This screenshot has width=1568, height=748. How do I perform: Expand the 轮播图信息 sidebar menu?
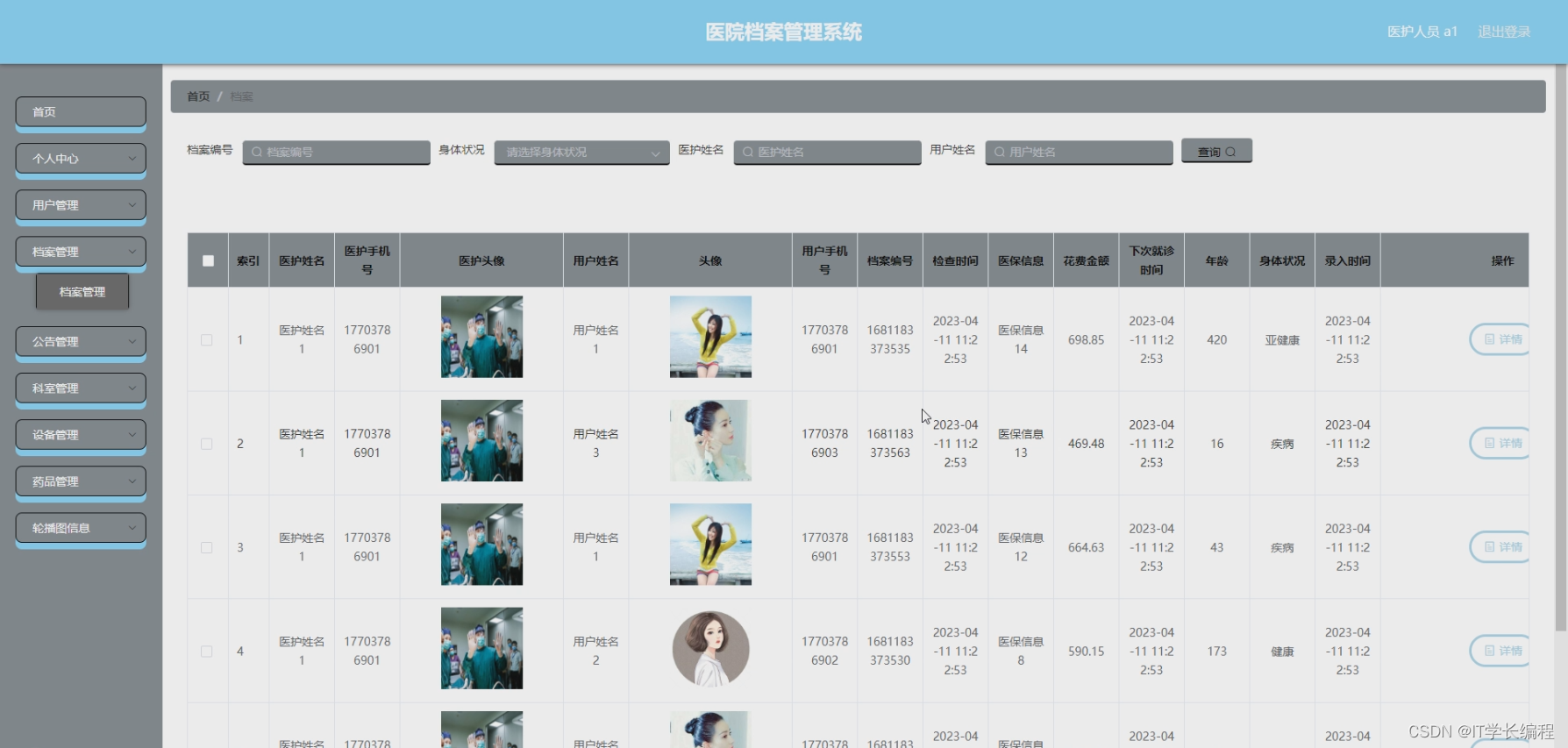81,528
